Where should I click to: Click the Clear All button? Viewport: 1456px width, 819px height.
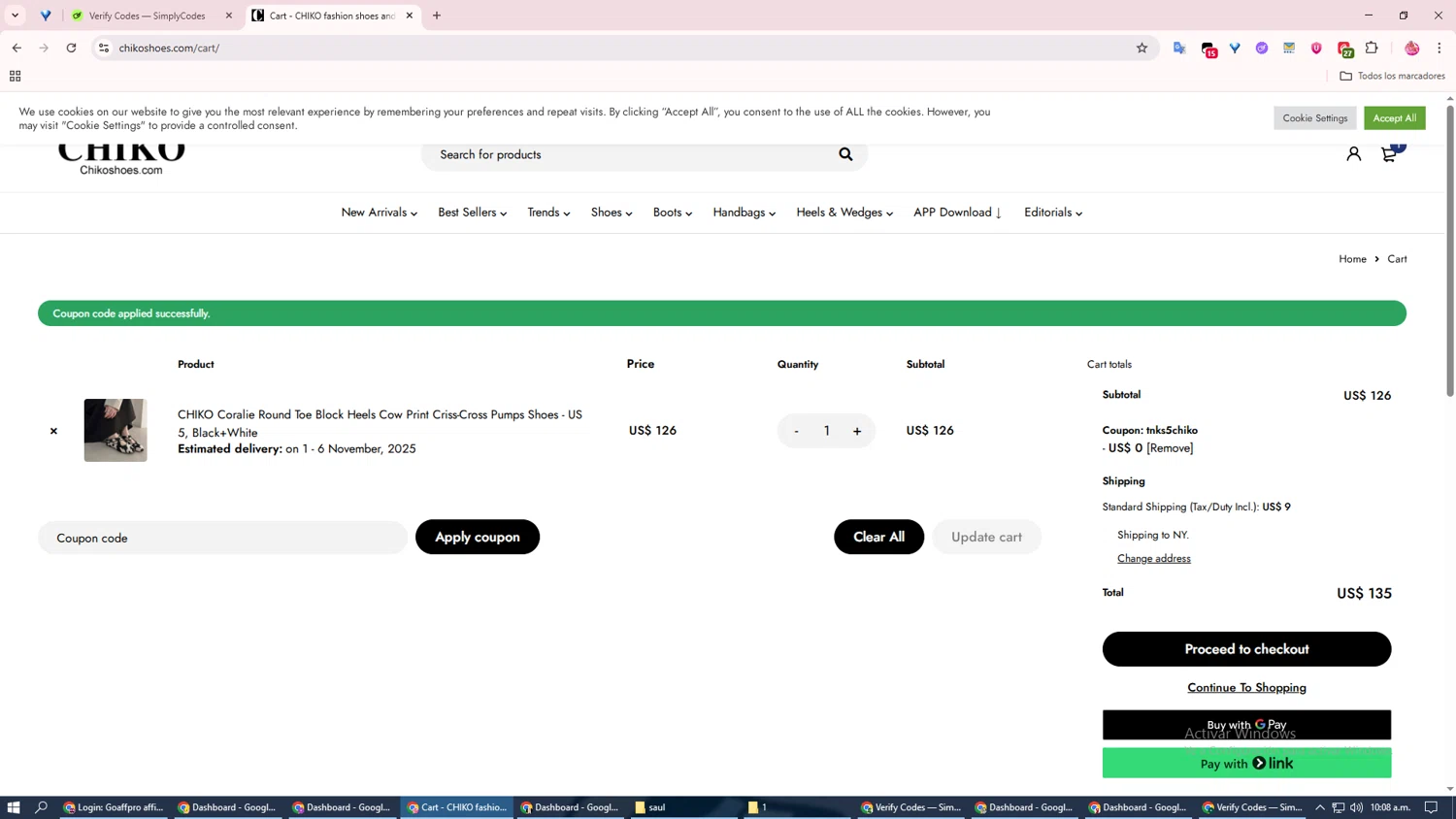pyautogui.click(x=878, y=537)
